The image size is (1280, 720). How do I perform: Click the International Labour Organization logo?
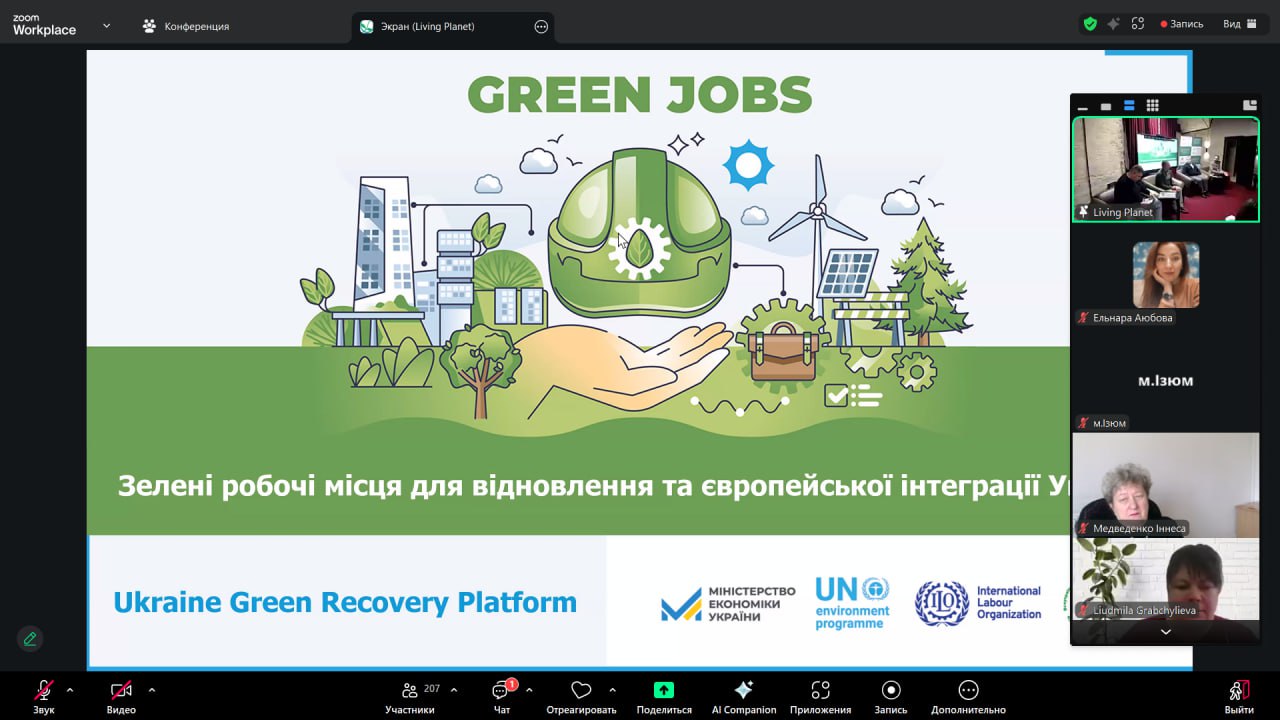click(x=978, y=603)
